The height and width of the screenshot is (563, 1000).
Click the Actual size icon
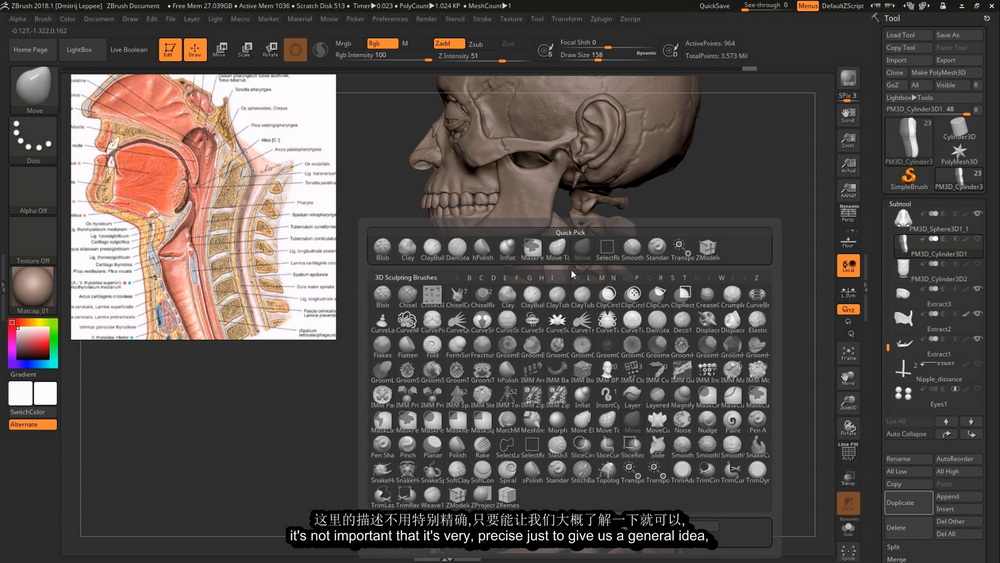tap(848, 166)
